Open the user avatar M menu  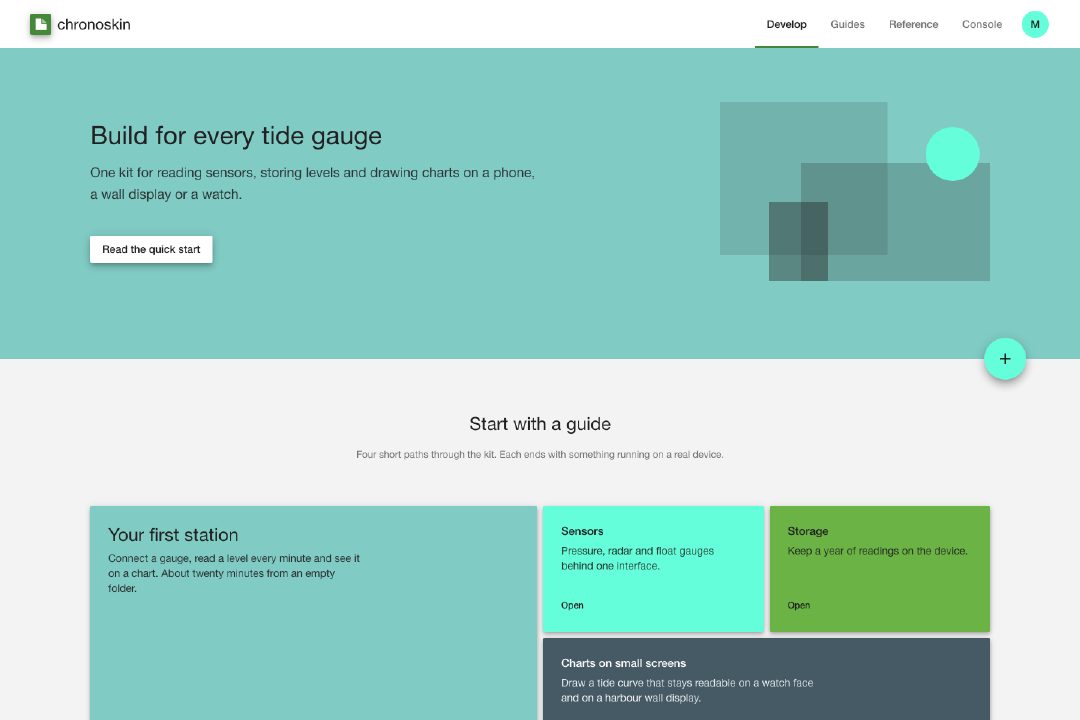point(1035,24)
